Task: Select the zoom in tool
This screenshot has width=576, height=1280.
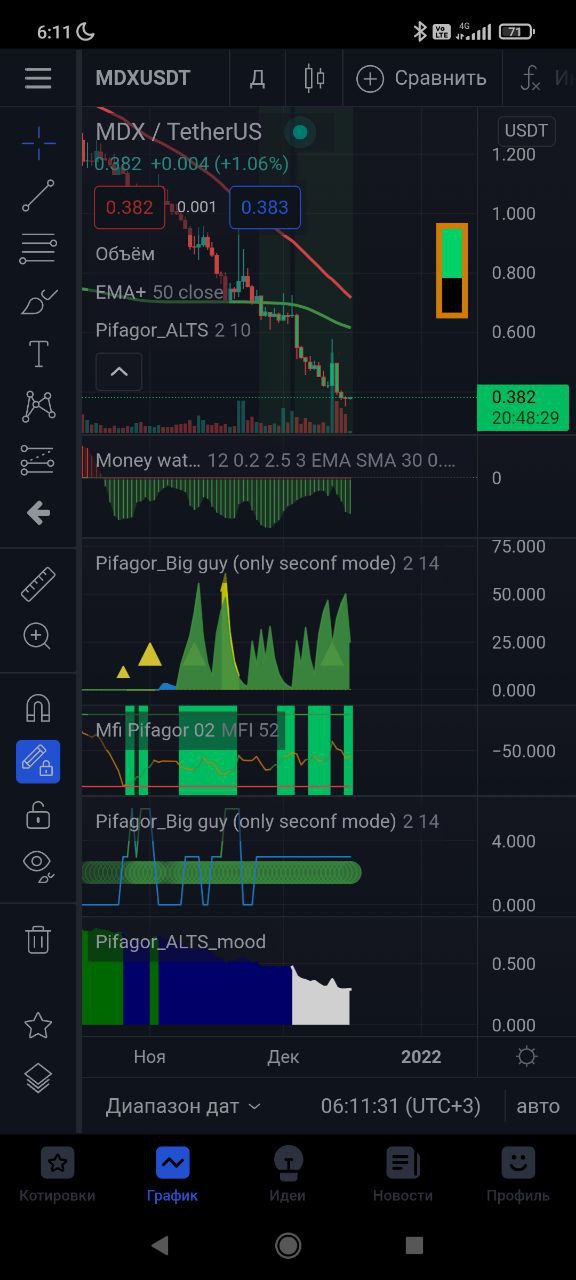Action: [x=38, y=636]
